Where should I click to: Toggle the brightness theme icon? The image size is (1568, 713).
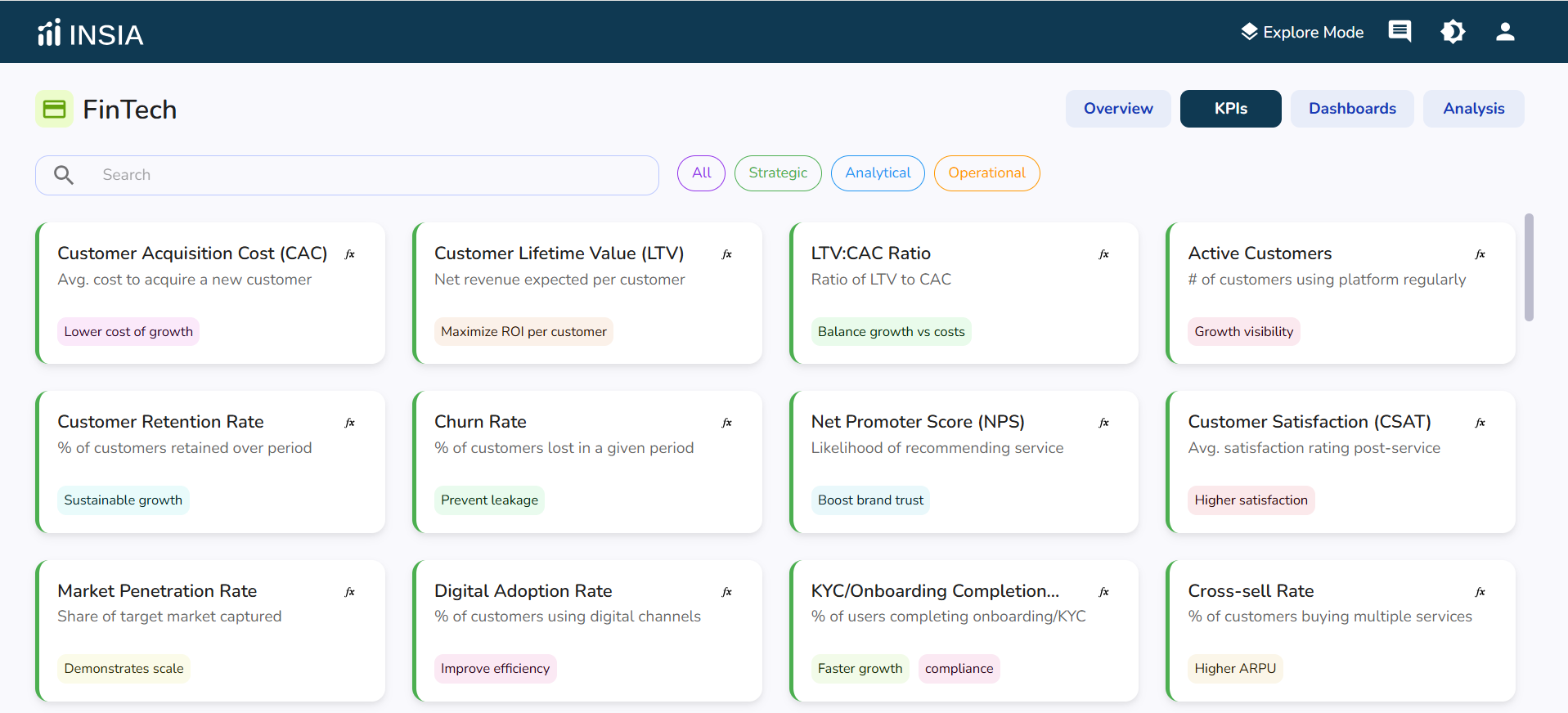(x=1453, y=32)
